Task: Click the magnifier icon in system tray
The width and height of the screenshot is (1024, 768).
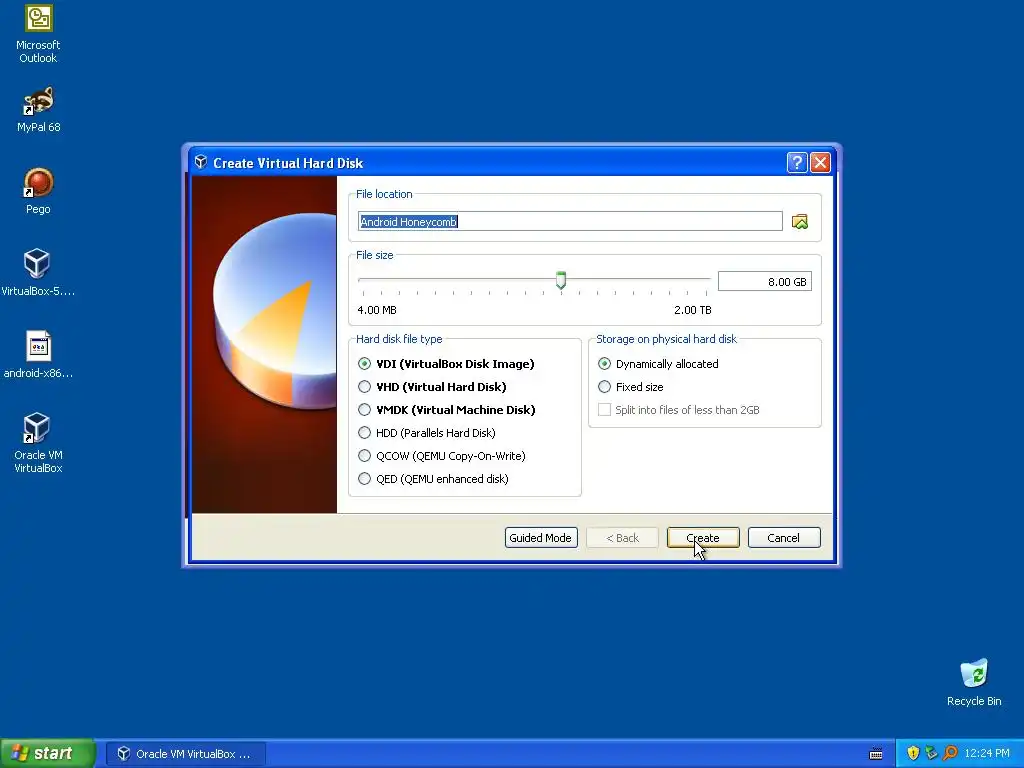Action: (950, 753)
